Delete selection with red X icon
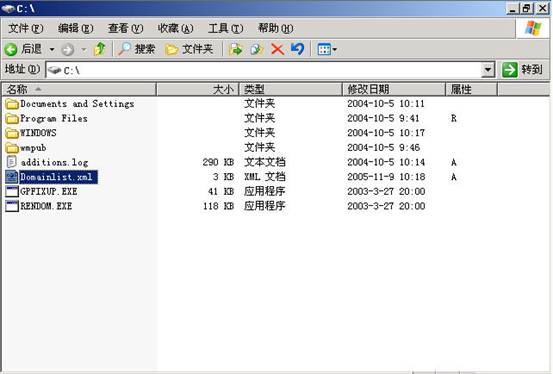Viewport: 553px width, 374px height. [x=278, y=49]
